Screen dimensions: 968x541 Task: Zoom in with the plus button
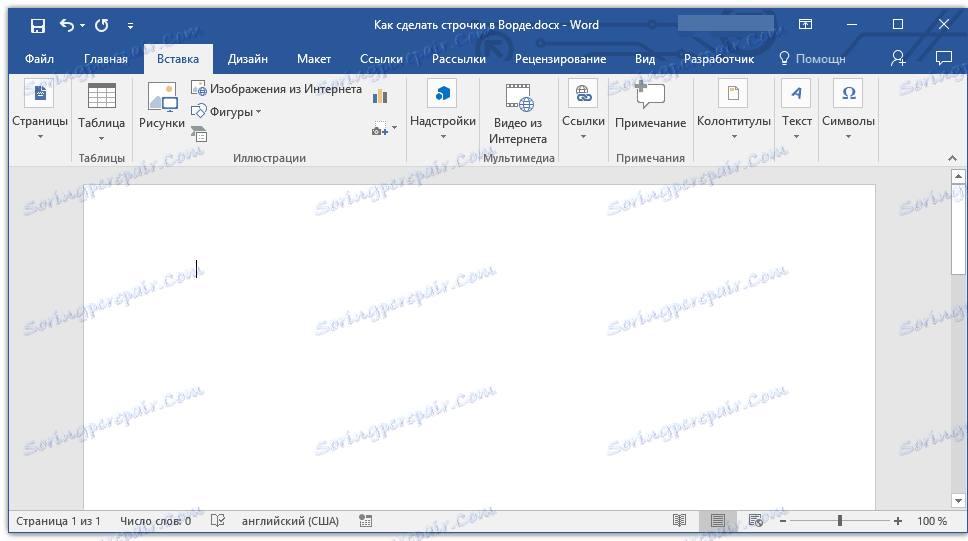click(x=898, y=521)
